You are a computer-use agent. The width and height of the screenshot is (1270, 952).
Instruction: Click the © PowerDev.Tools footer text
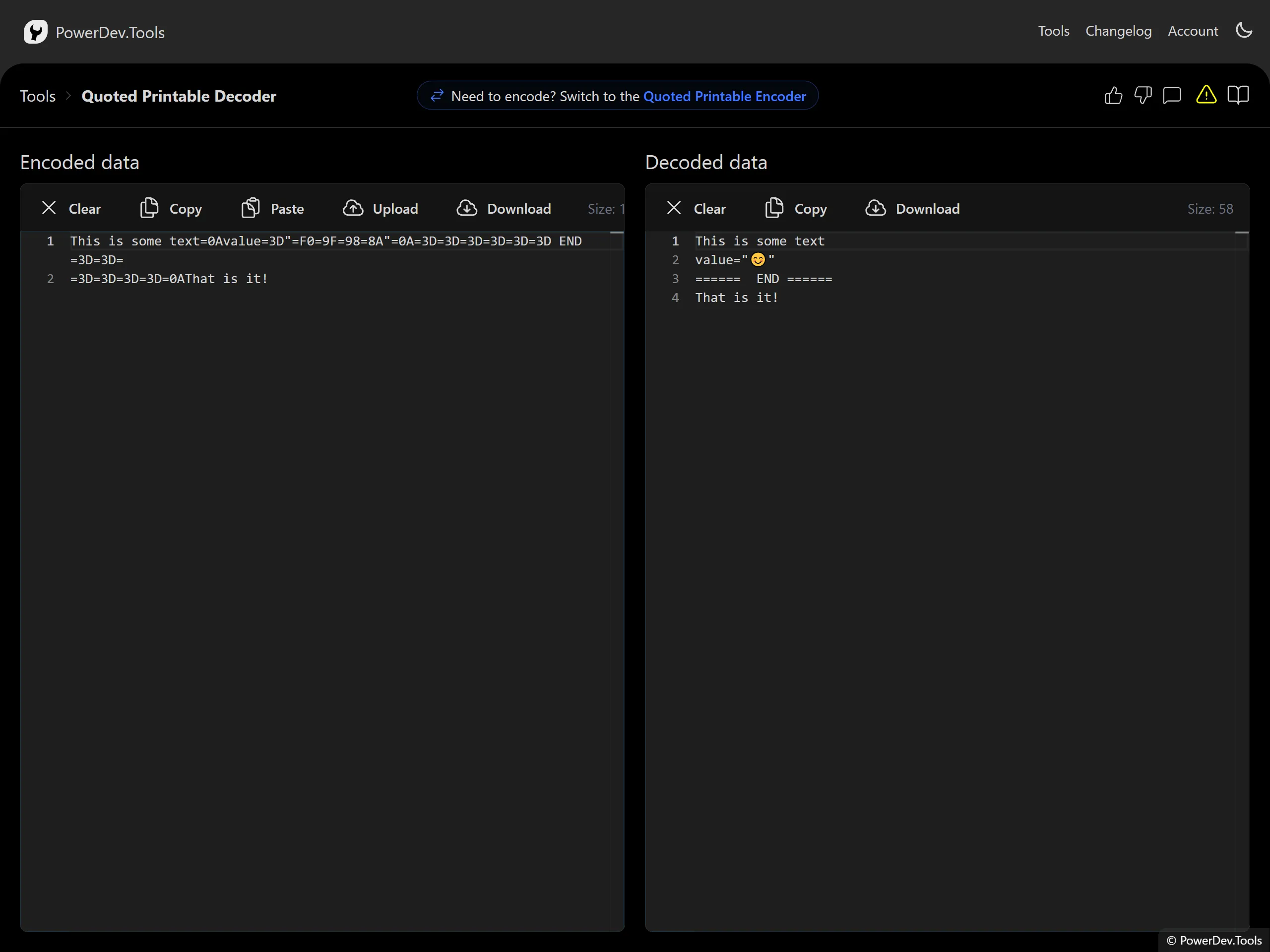[1214, 940]
